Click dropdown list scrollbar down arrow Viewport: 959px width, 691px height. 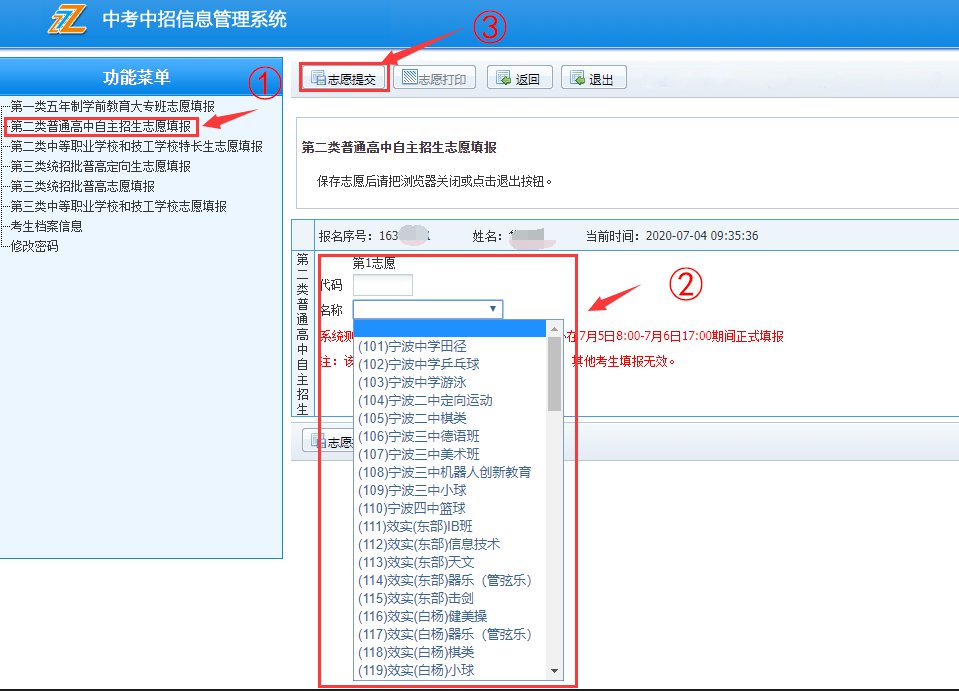coord(554,671)
